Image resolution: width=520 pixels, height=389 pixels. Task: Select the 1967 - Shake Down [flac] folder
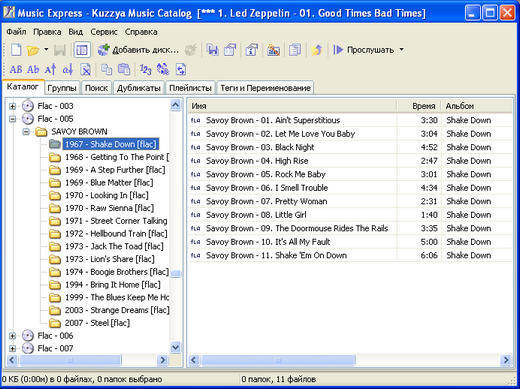tap(111, 144)
